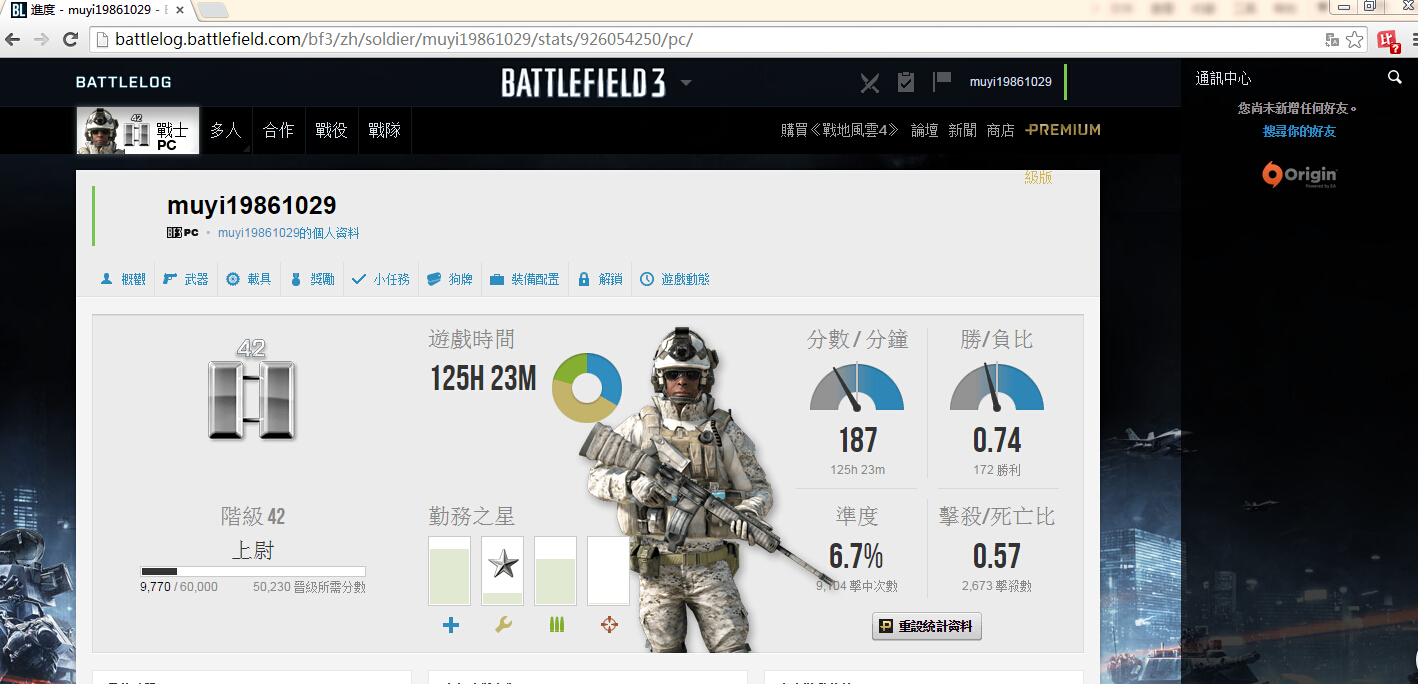Select the assault class plus icon
This screenshot has width=1418, height=684.
click(x=450, y=625)
